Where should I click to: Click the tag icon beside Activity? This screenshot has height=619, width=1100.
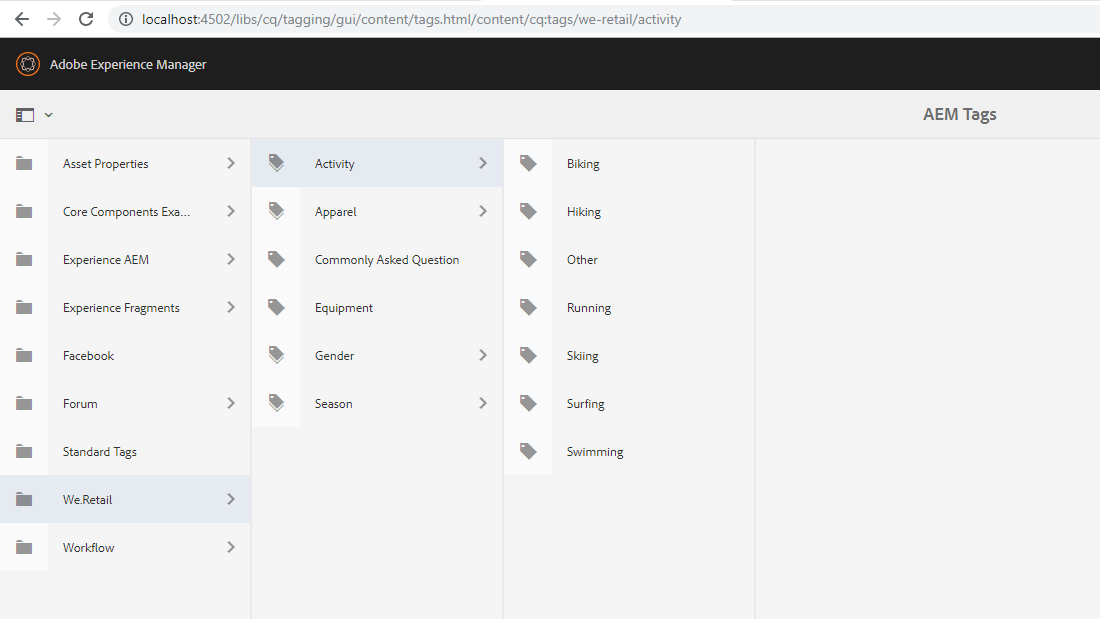click(276, 163)
